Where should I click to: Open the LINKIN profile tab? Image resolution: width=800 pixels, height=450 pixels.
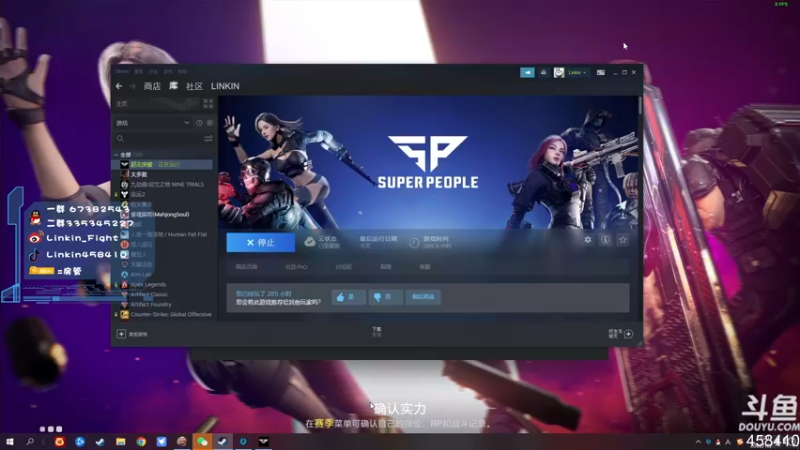pyautogui.click(x=225, y=86)
